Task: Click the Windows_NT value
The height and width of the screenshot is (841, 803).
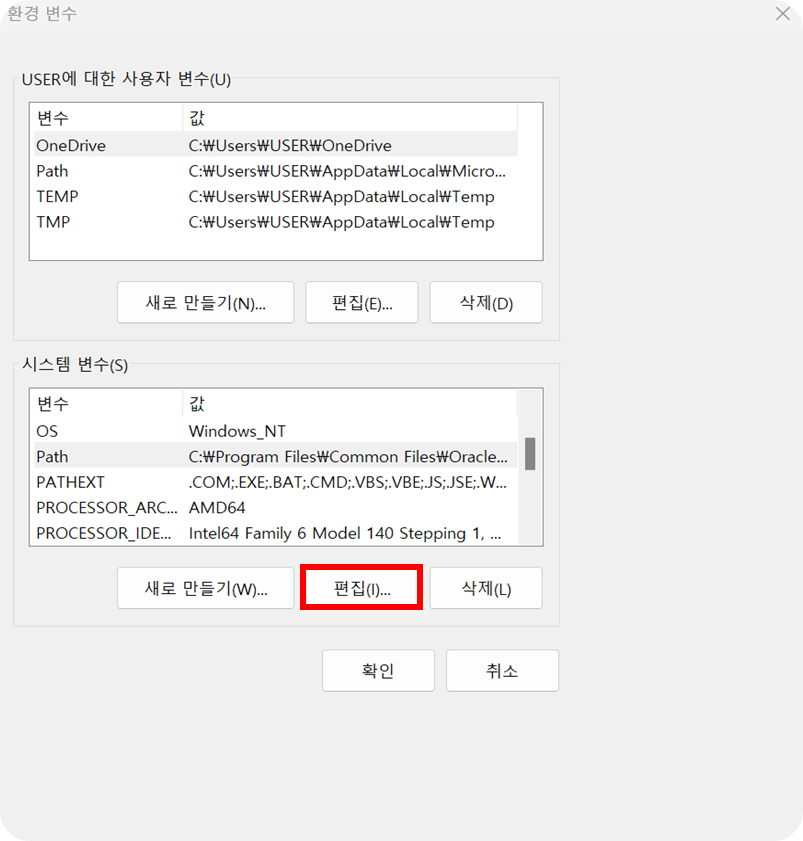Action: (x=237, y=431)
